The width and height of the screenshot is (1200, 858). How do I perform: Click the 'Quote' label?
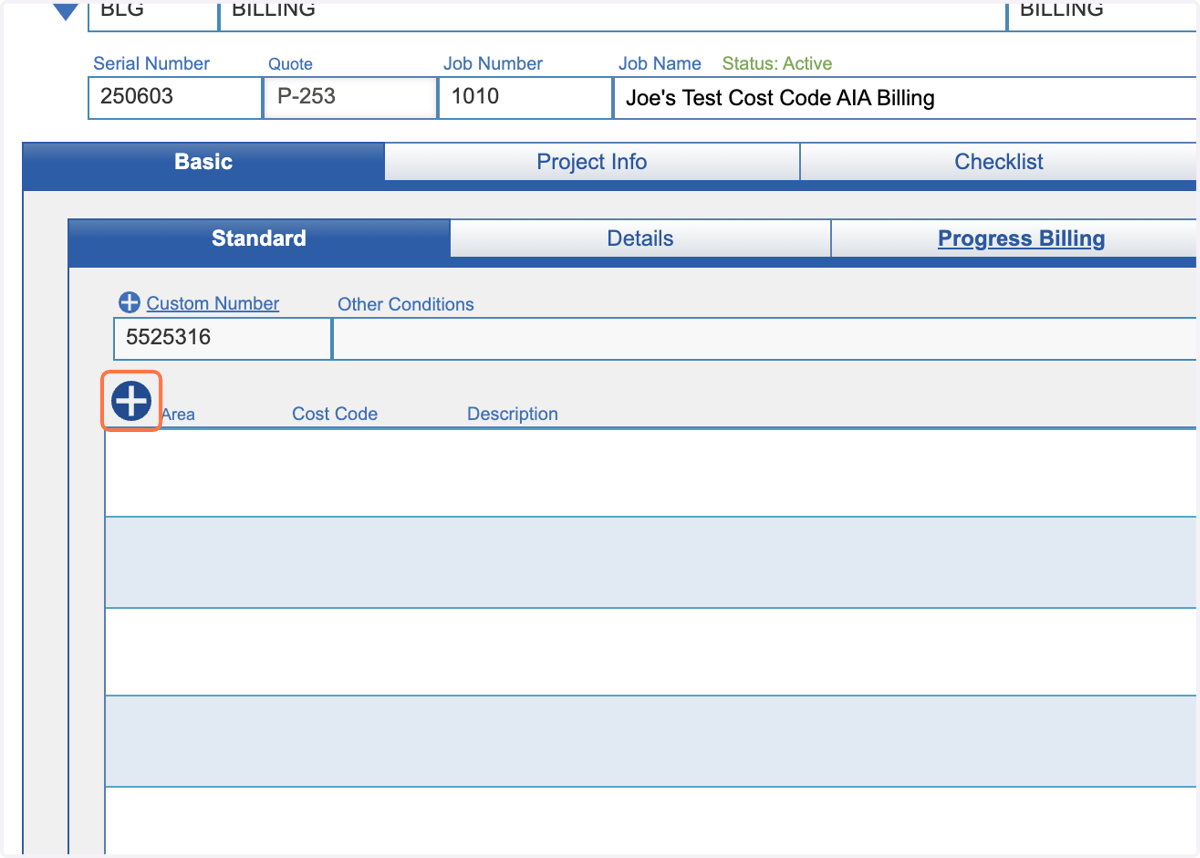point(290,64)
